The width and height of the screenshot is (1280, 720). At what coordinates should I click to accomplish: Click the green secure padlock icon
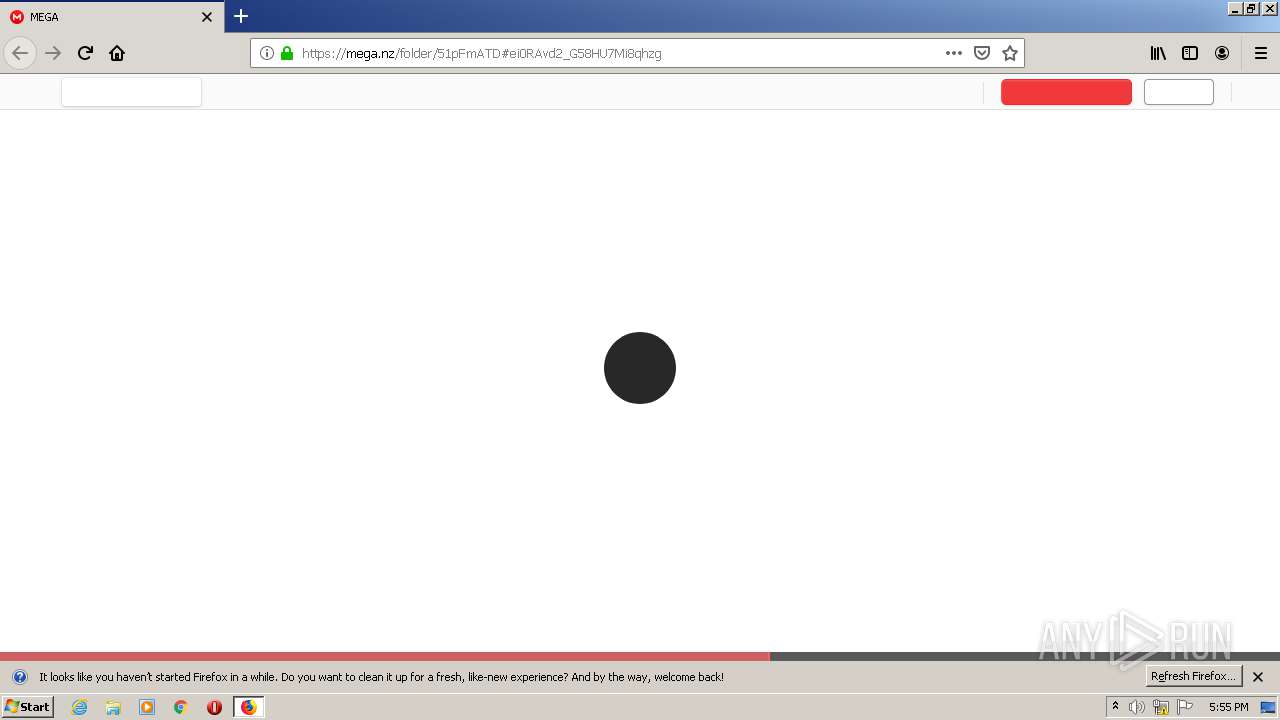pos(287,53)
